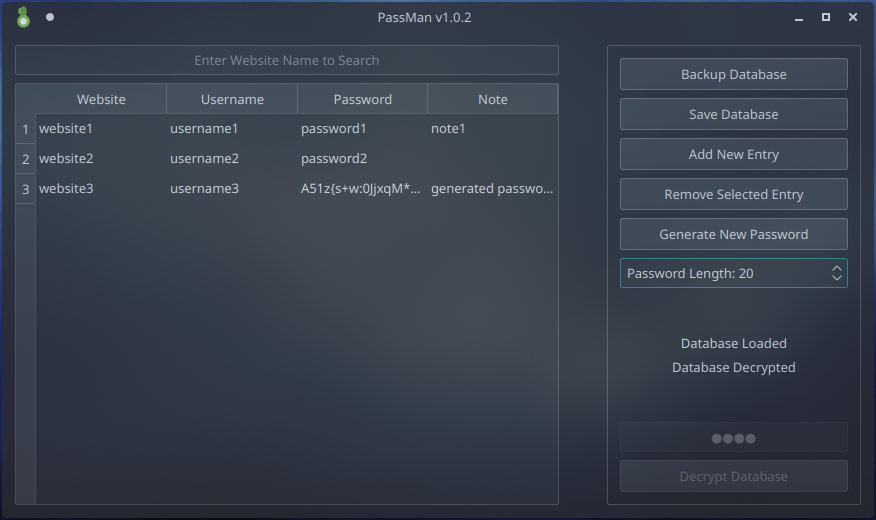Increase password length with the up arrow
The height and width of the screenshot is (520, 876).
(x=836, y=268)
